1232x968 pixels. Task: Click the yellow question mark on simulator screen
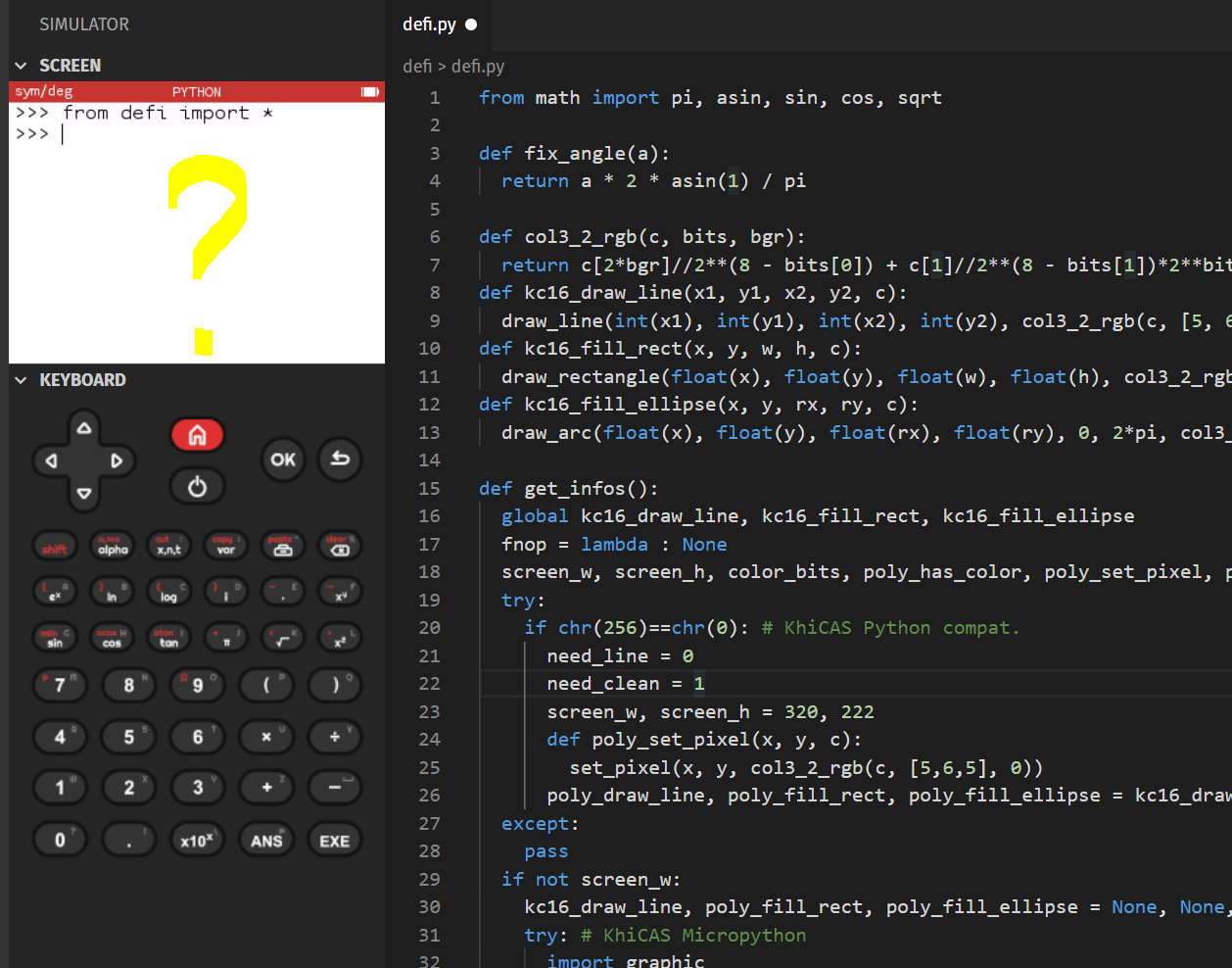point(207,255)
